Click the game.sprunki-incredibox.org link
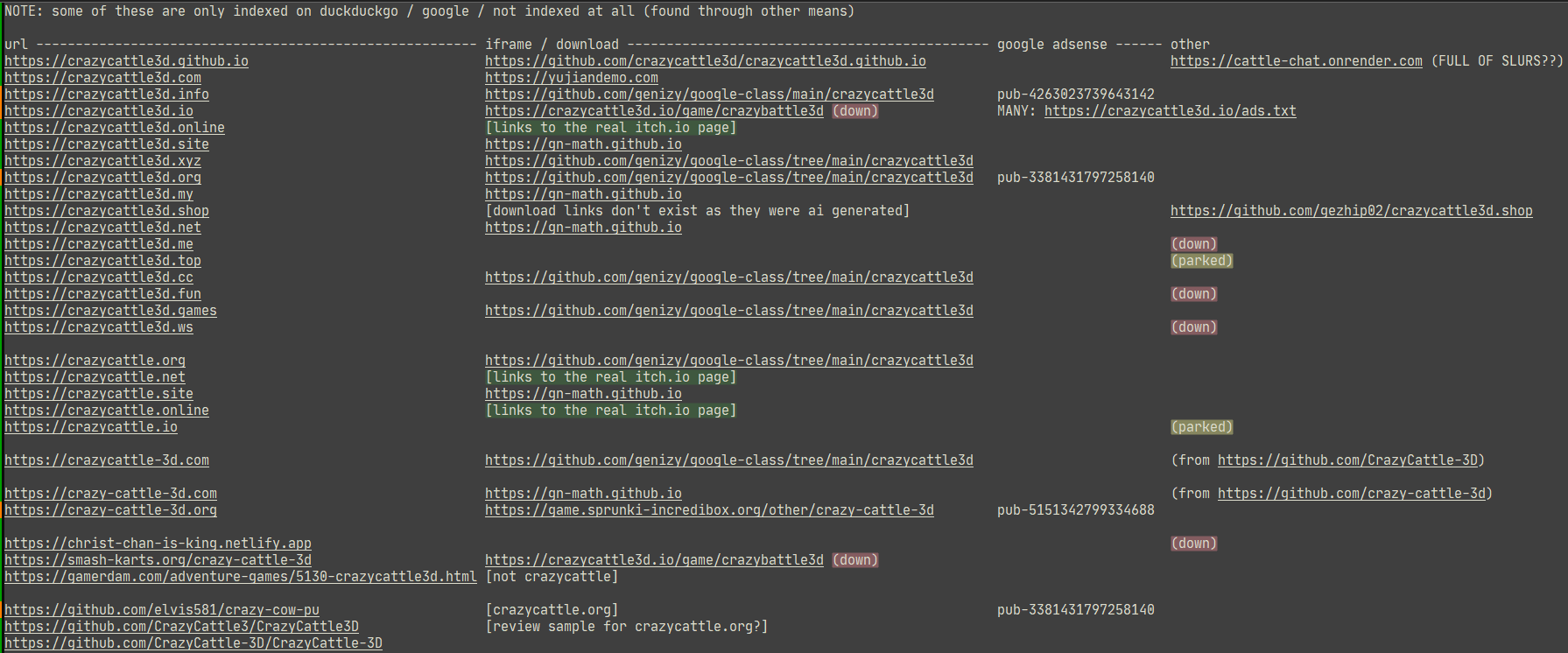The height and width of the screenshot is (653, 1568). (709, 510)
